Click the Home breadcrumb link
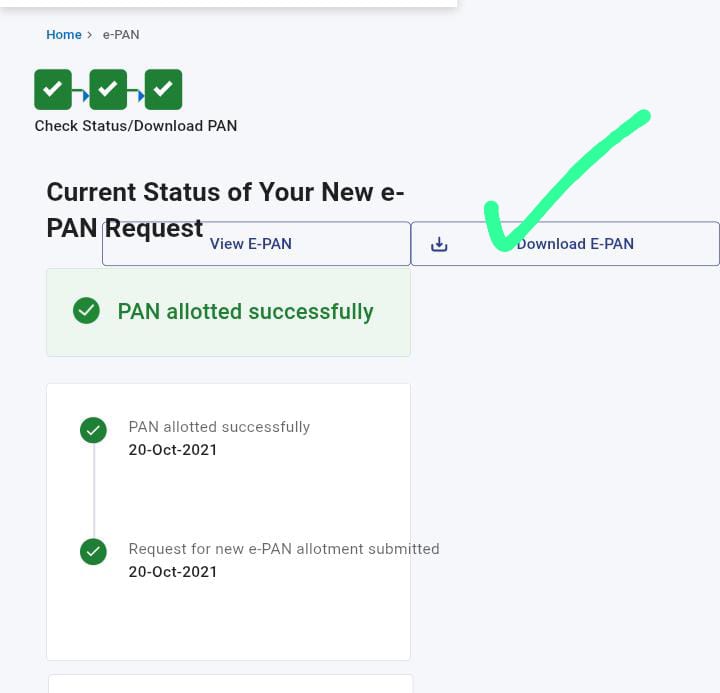Screen dimensions: 720x693 (64, 35)
